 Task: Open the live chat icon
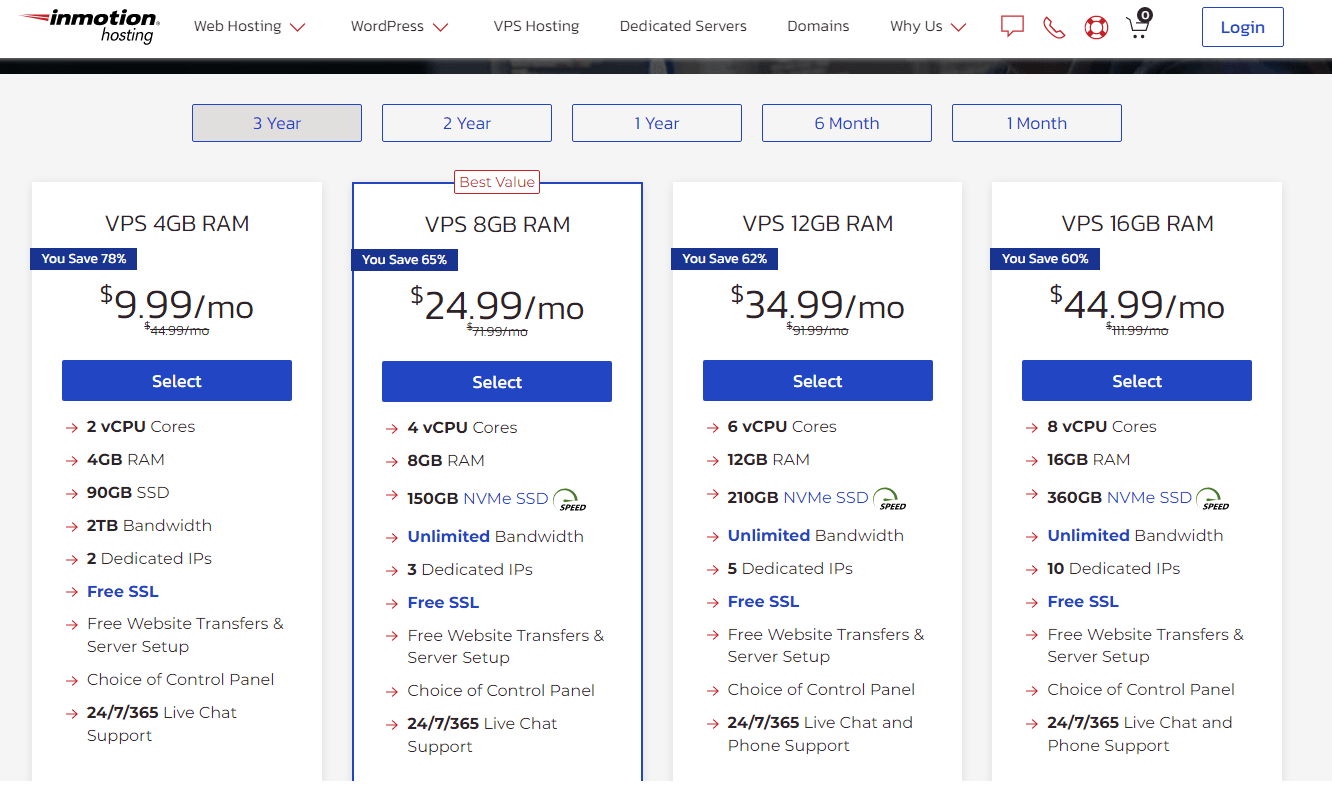(1012, 27)
